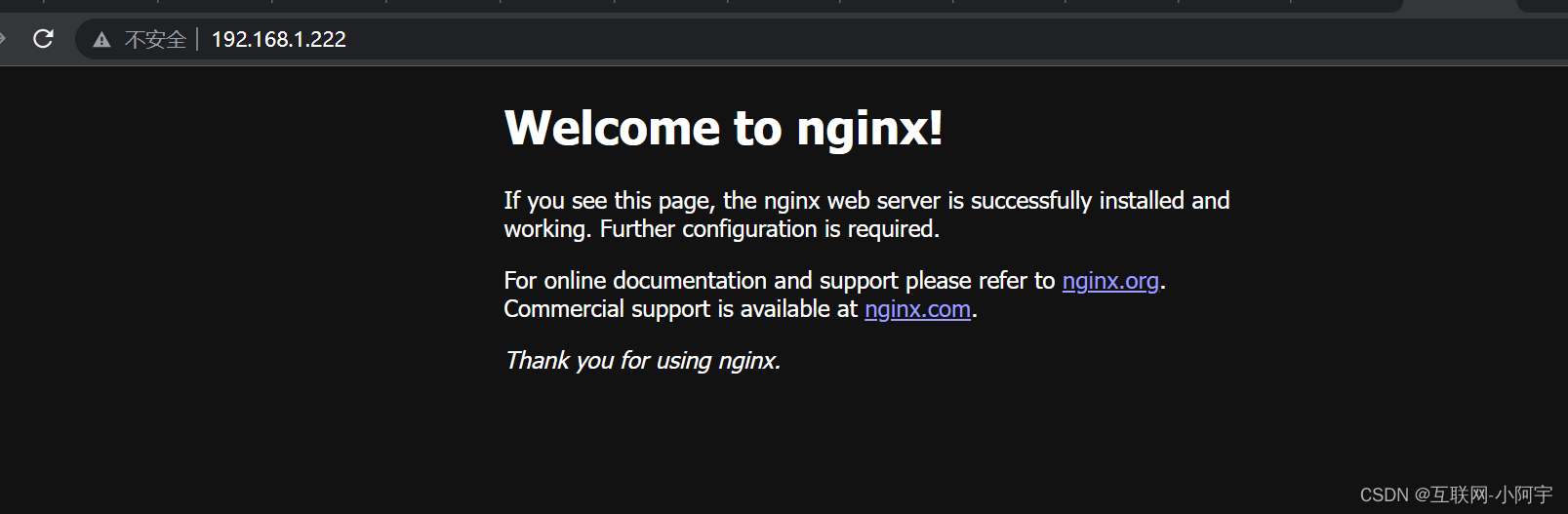The height and width of the screenshot is (514, 1568).
Task: Click the "Commercial support is available at" text
Action: pyautogui.click(x=681, y=309)
